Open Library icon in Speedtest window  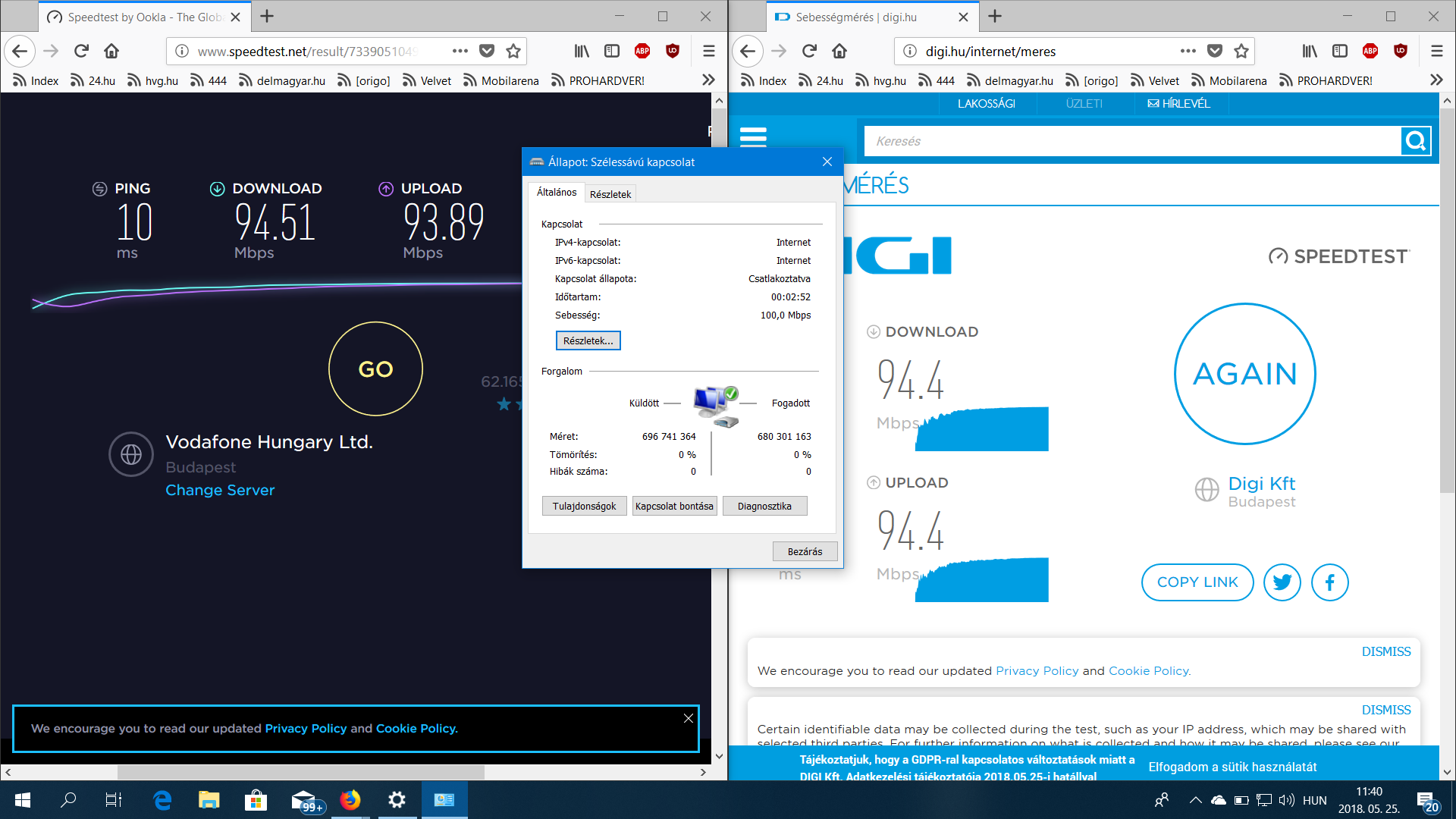point(582,51)
